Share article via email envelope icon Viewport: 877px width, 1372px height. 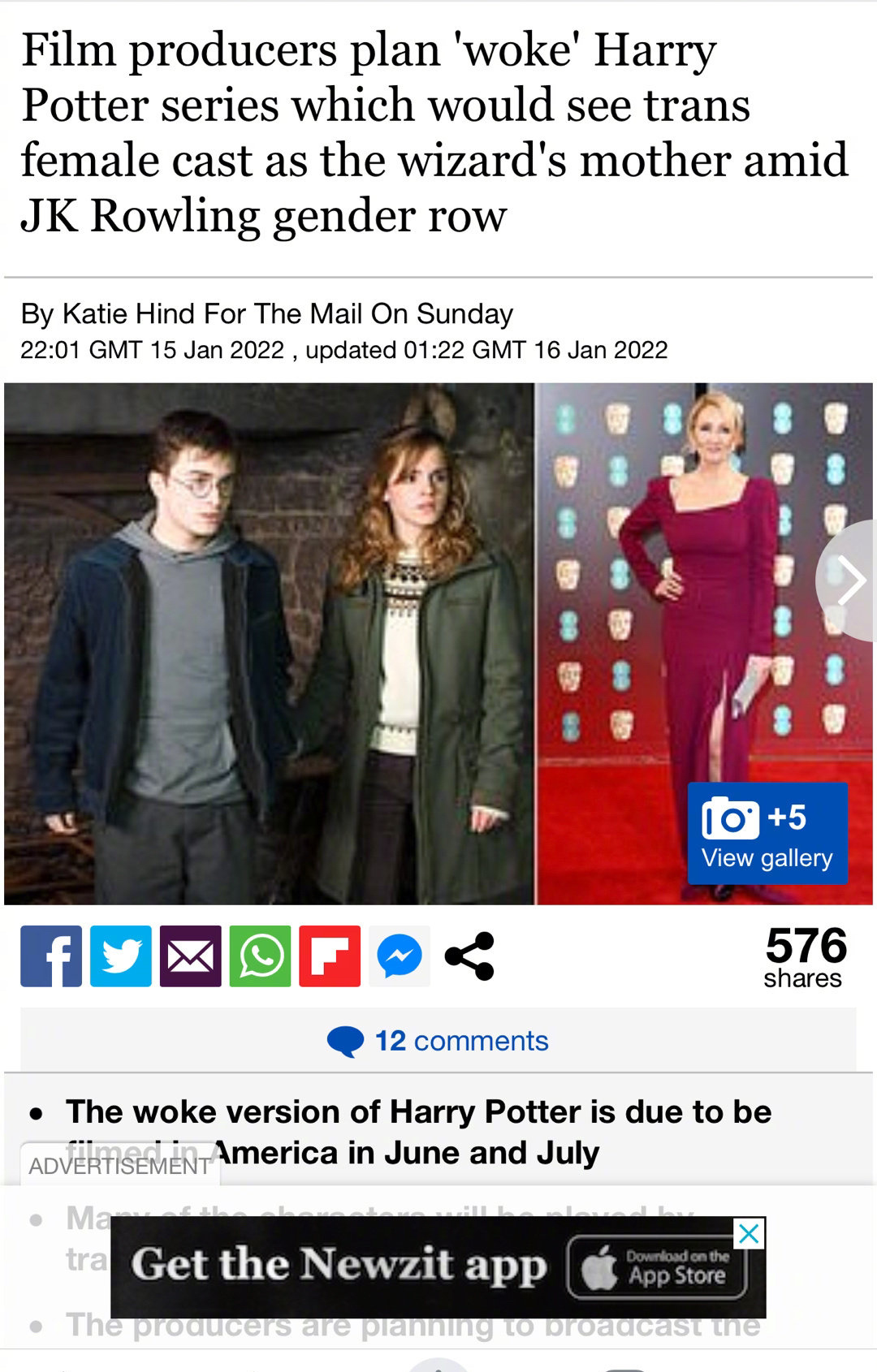tap(191, 956)
